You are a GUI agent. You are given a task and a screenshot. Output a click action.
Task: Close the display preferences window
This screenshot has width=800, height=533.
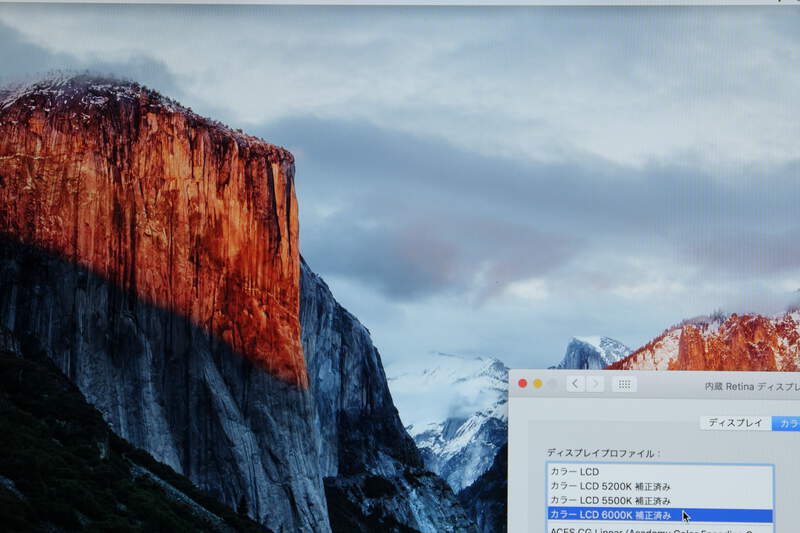[522, 384]
